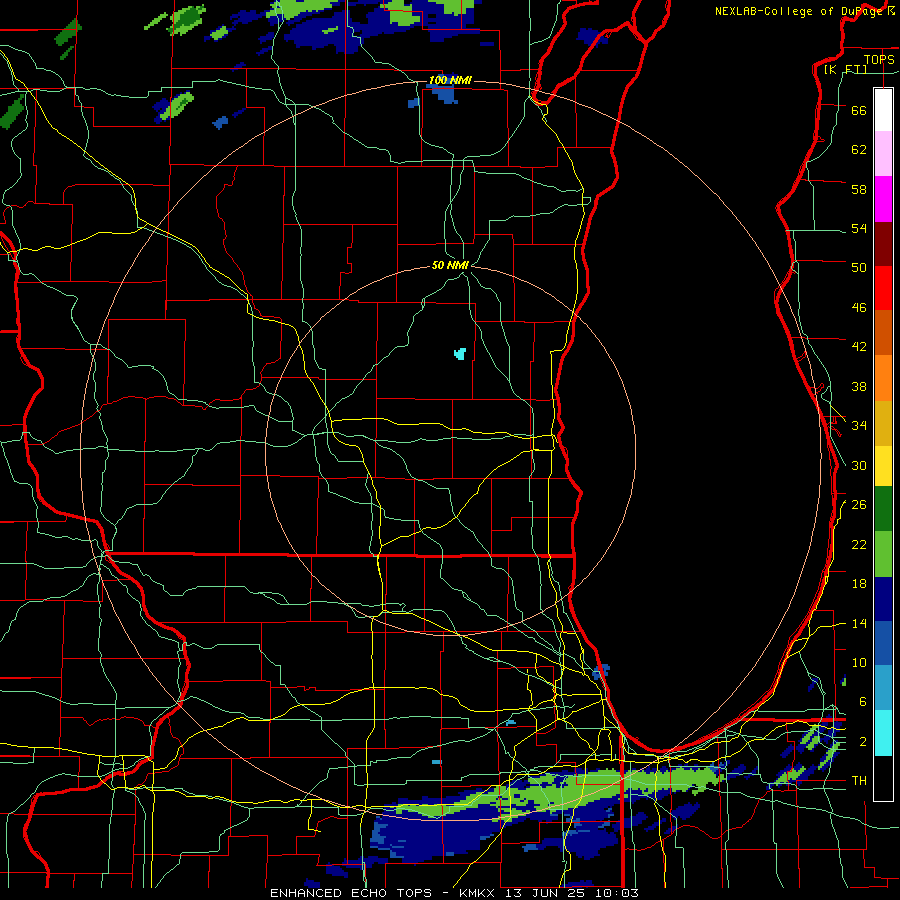Image resolution: width=900 pixels, height=900 pixels.
Task: Click the TOPS legend heading
Action: point(879,60)
